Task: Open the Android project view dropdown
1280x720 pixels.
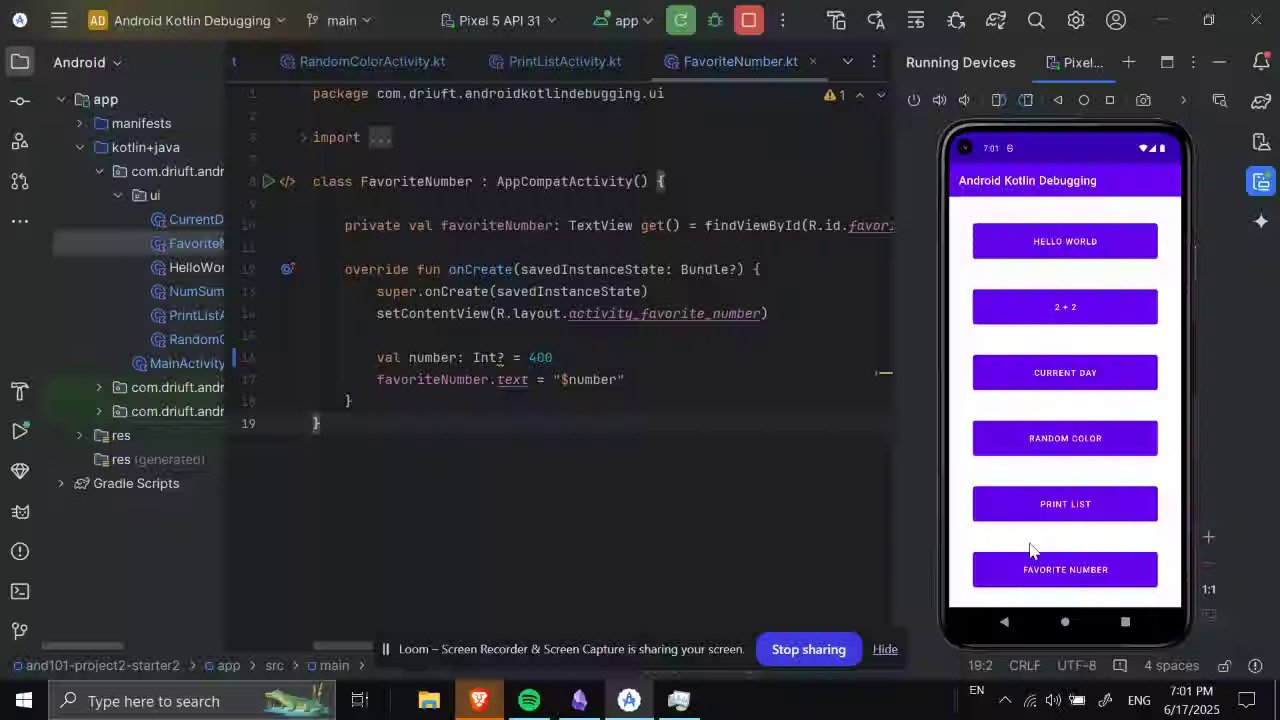Action: 87,62
